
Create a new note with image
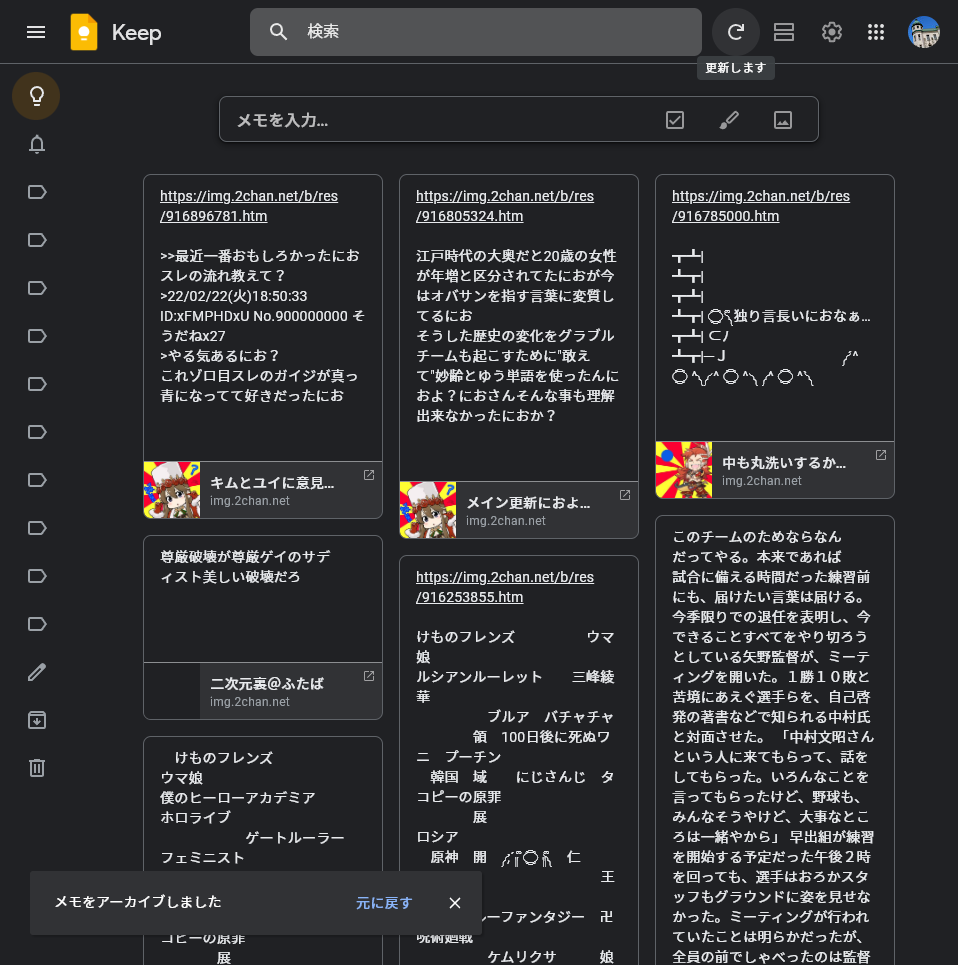tap(783, 120)
